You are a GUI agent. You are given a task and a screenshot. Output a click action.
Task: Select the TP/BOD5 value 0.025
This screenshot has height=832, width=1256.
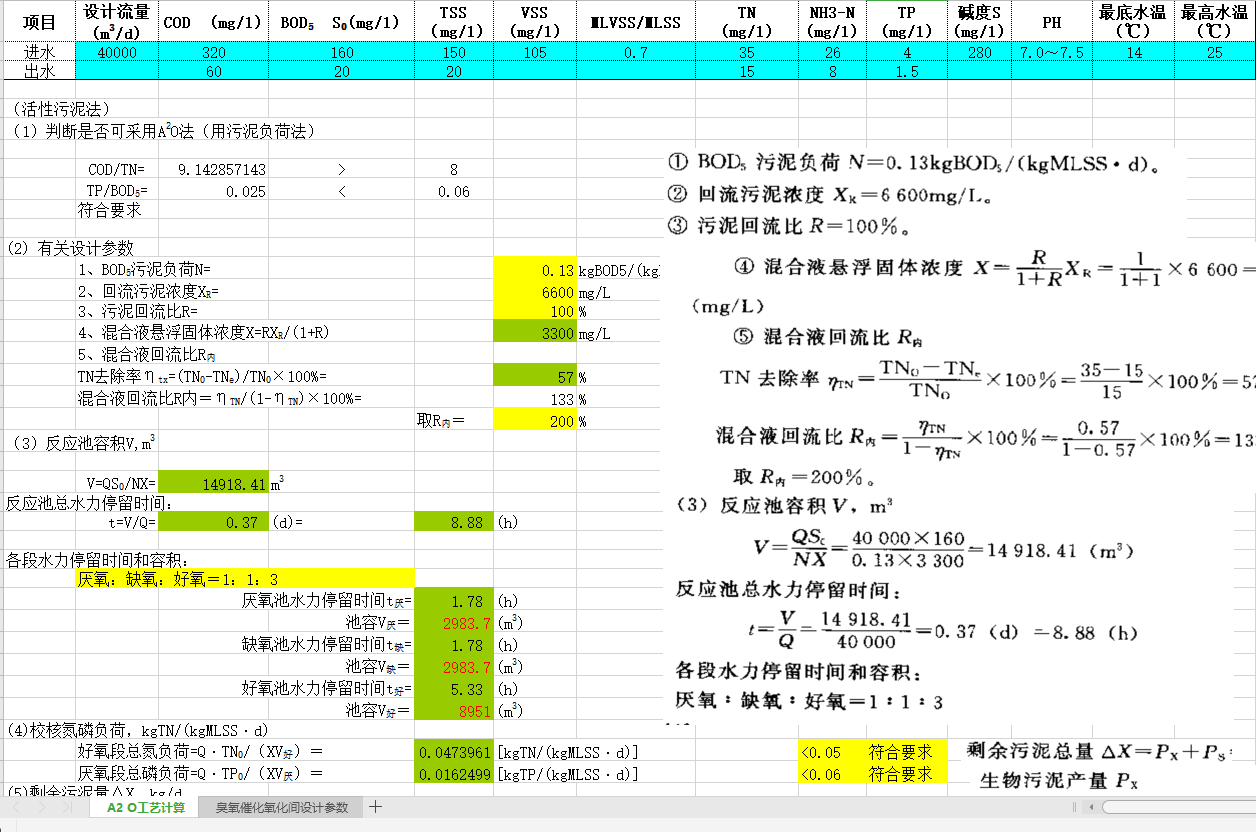(213, 190)
